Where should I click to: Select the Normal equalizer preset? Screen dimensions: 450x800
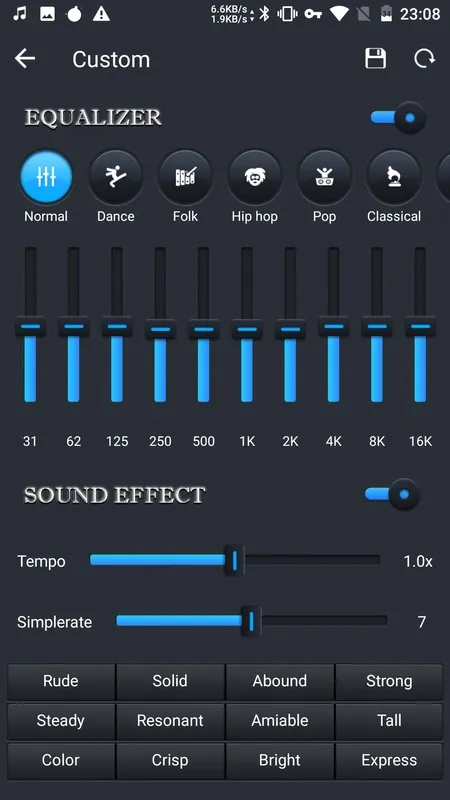46,177
